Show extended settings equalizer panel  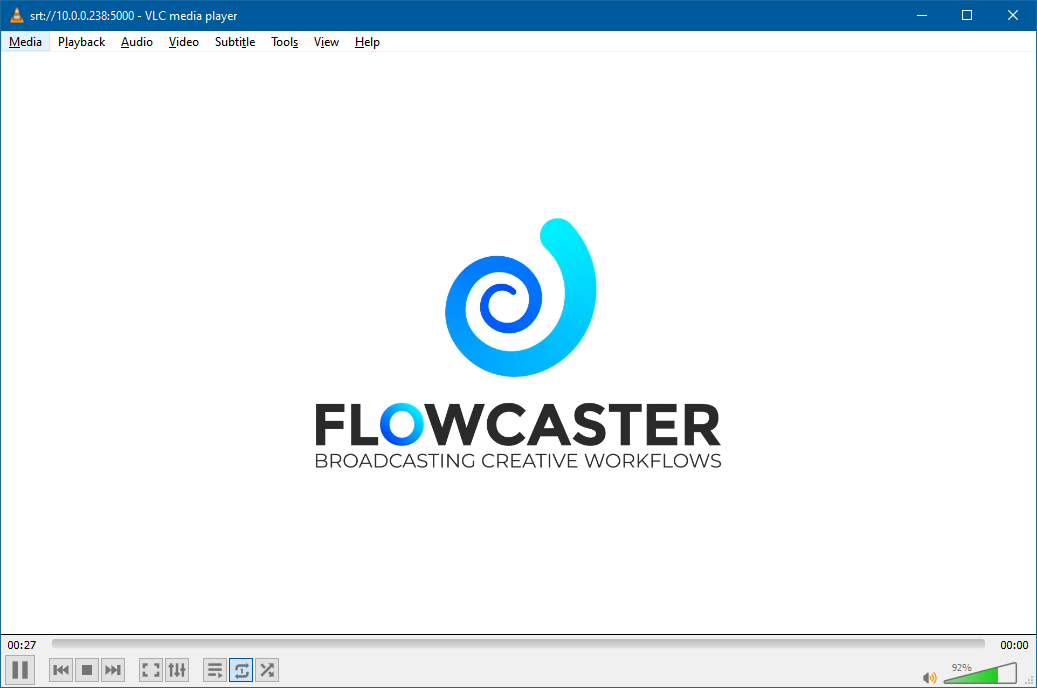pyautogui.click(x=177, y=670)
